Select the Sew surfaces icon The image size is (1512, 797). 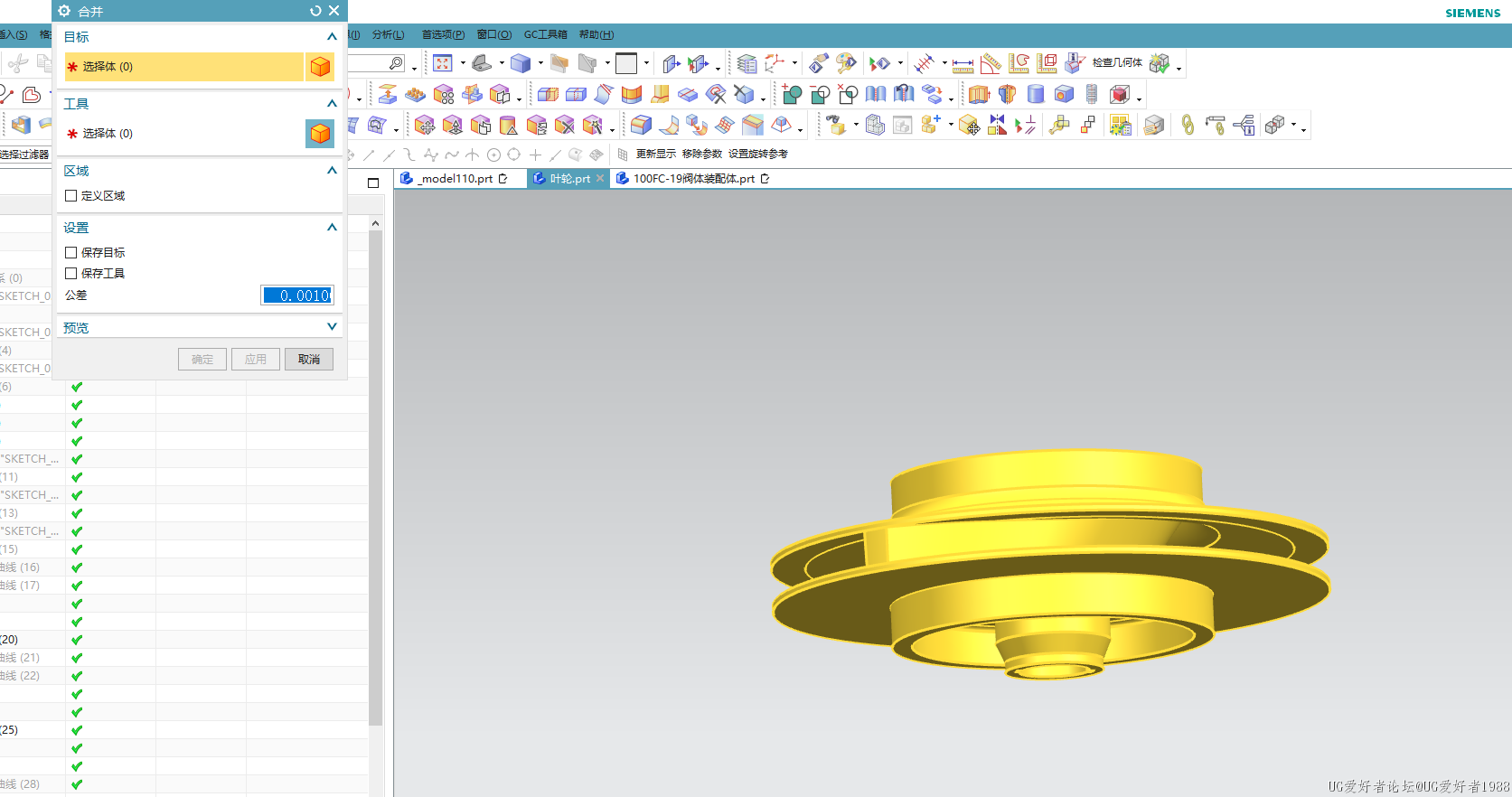tap(876, 94)
